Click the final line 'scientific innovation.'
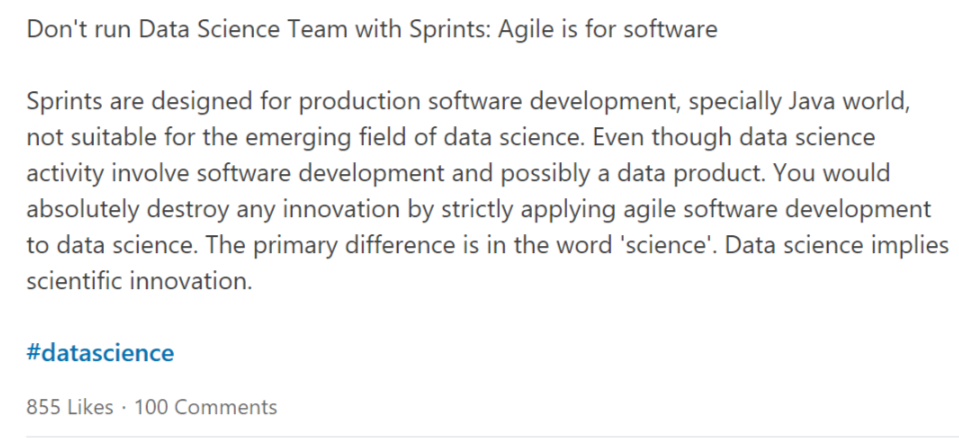Viewport: 959px width, 438px height. 139,282
